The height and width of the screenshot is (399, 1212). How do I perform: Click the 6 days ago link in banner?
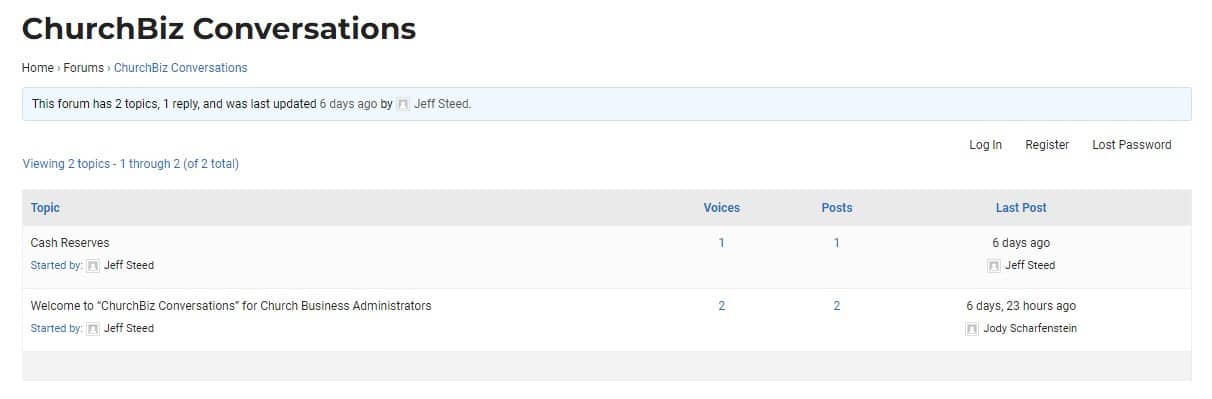pyautogui.click(x=348, y=104)
